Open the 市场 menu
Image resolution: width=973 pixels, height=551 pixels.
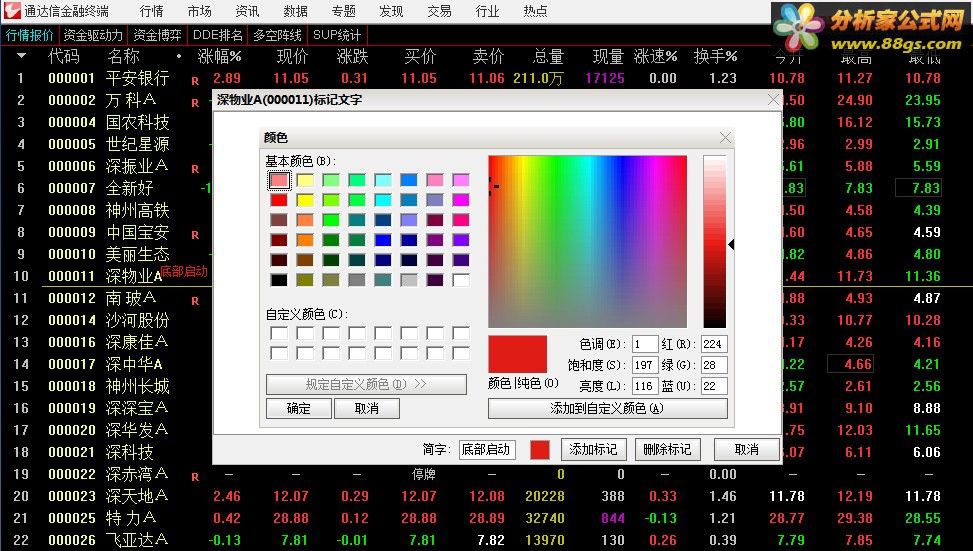[199, 11]
